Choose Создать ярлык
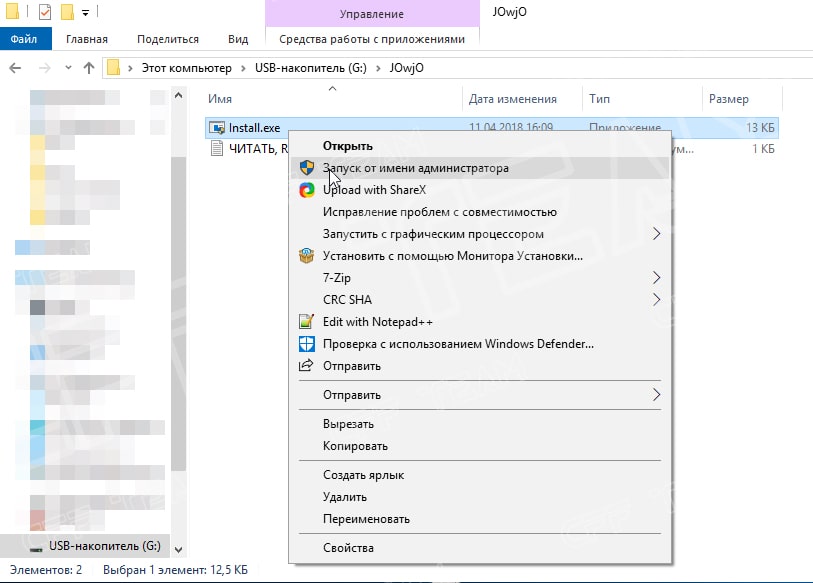The width and height of the screenshot is (813, 583). [480, 475]
